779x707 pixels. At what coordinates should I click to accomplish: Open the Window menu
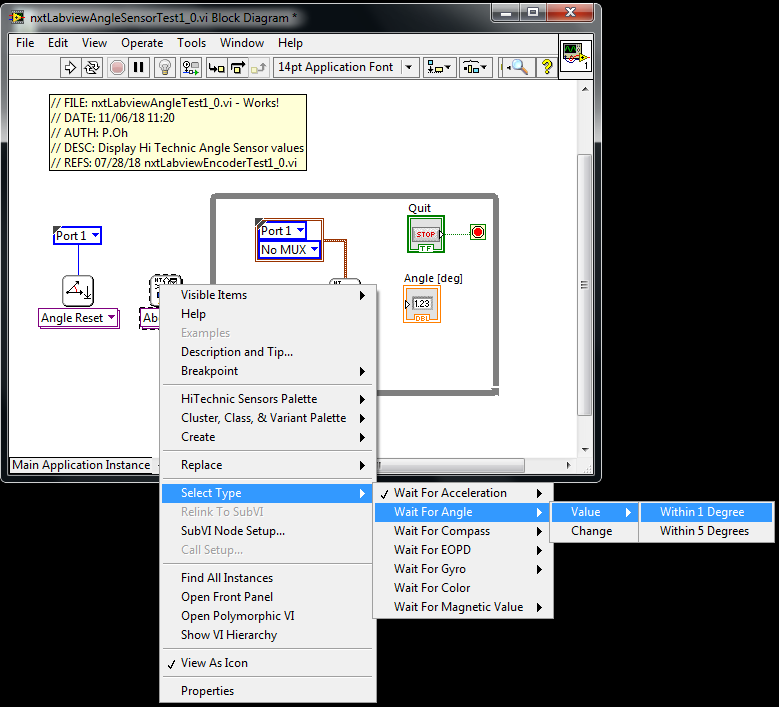click(242, 43)
